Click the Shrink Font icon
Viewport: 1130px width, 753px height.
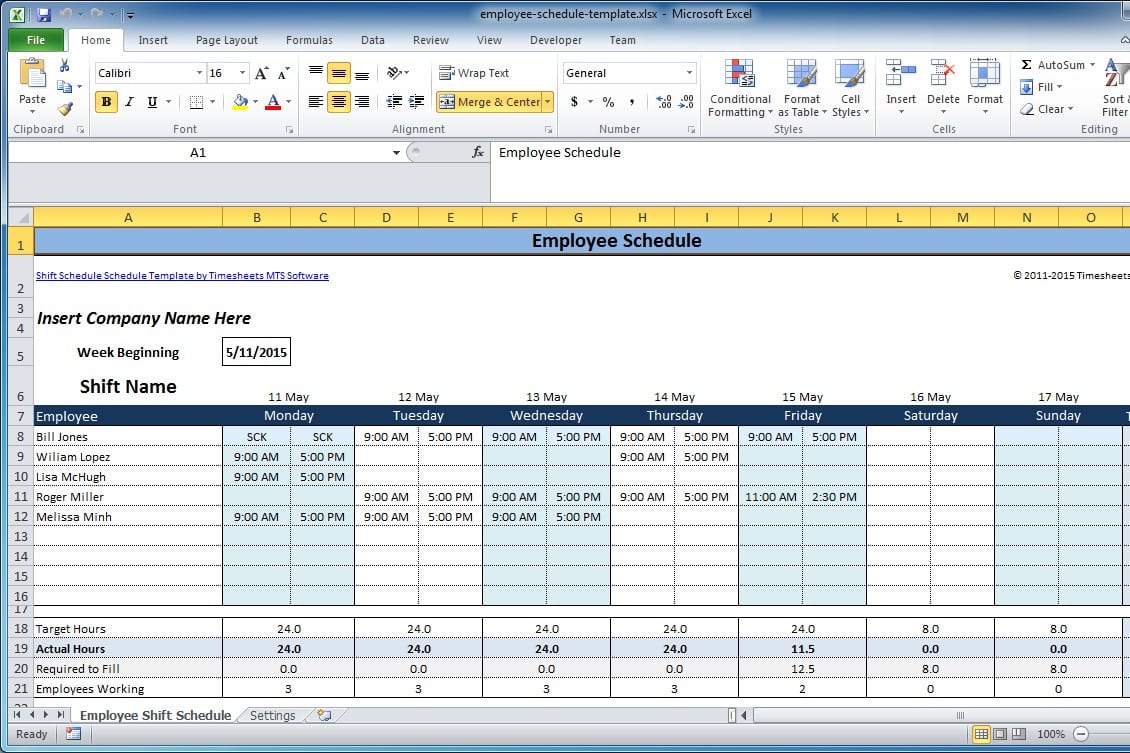[x=283, y=73]
